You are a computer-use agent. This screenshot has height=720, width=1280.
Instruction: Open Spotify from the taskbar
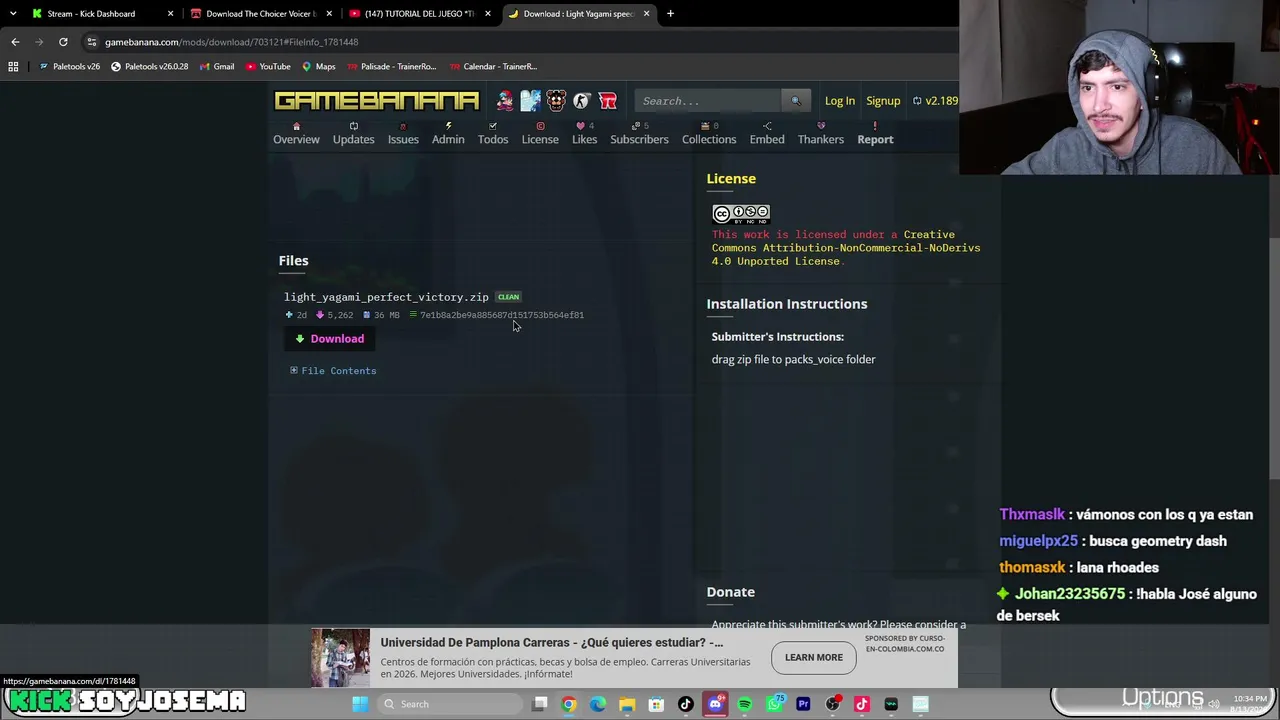coord(745,704)
